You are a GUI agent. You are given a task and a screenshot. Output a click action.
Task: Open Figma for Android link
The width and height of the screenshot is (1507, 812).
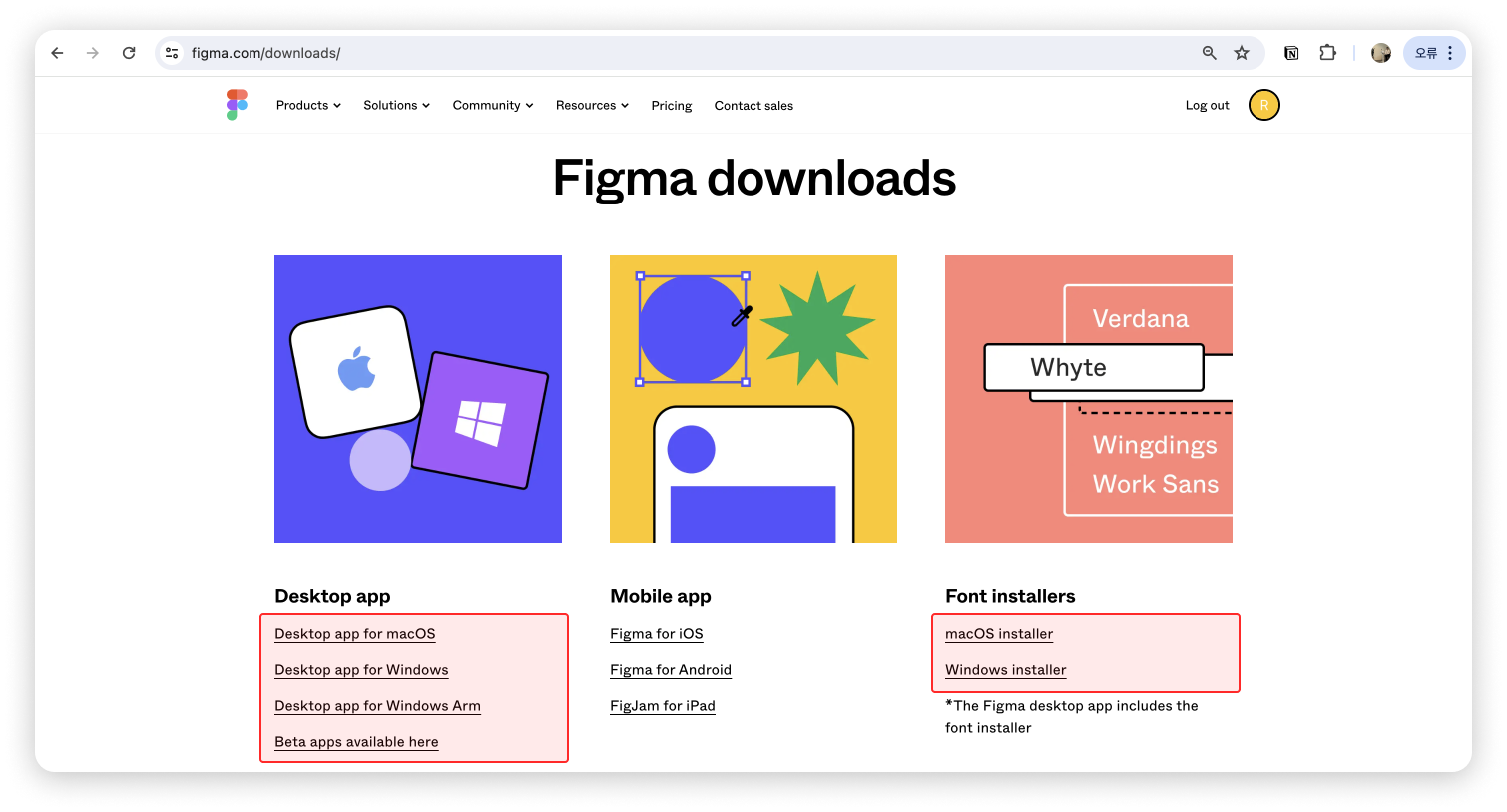tap(671, 670)
